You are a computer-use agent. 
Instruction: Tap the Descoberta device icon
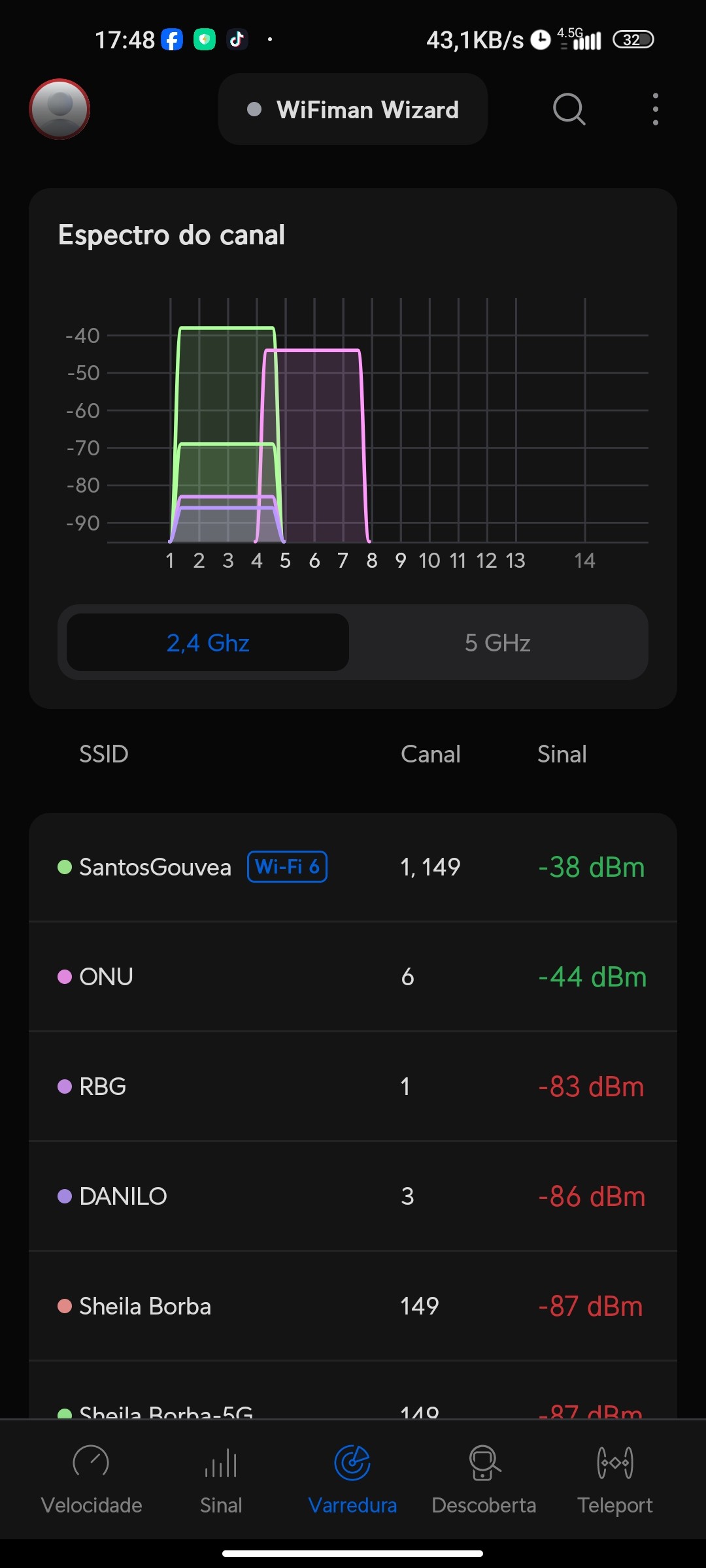[484, 1462]
